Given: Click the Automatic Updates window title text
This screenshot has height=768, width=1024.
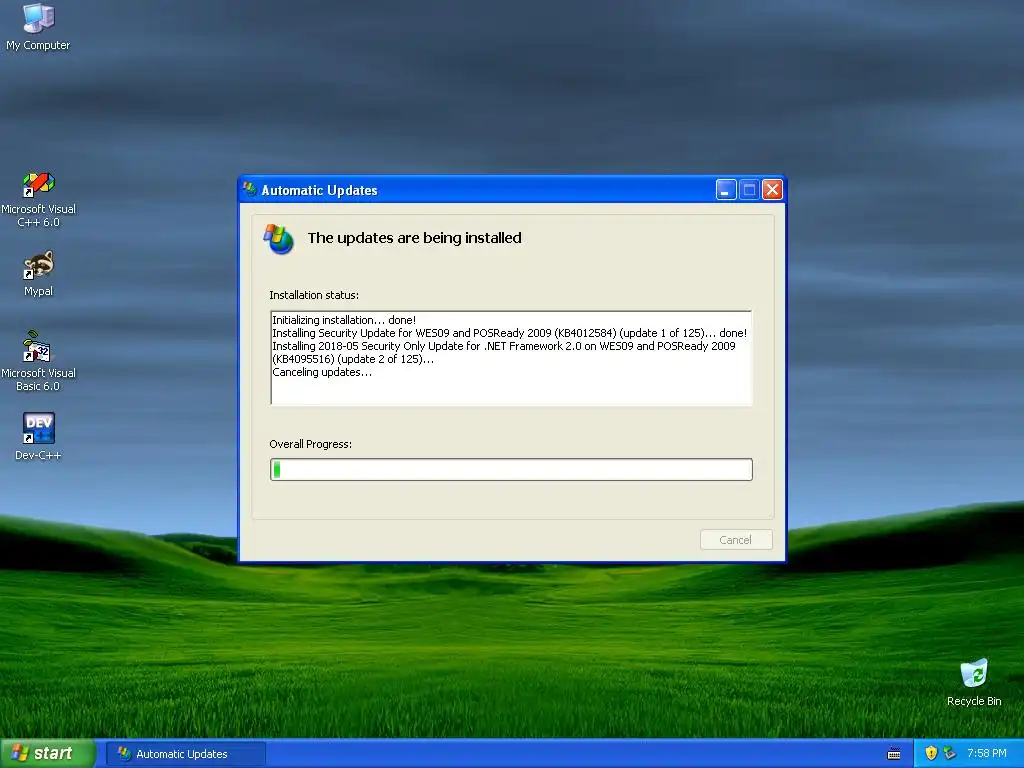Looking at the screenshot, I should 319,190.
